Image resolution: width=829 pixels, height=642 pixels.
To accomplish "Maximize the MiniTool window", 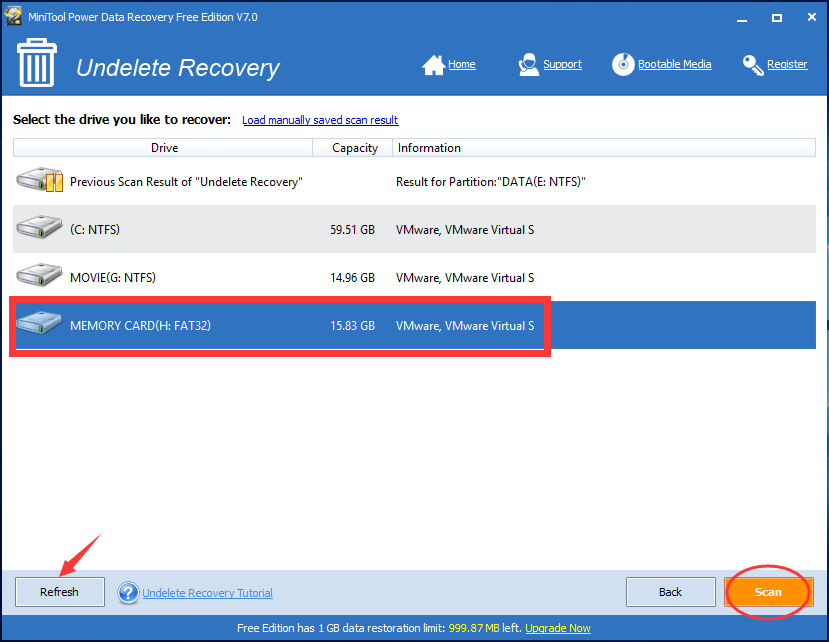I will [777, 18].
